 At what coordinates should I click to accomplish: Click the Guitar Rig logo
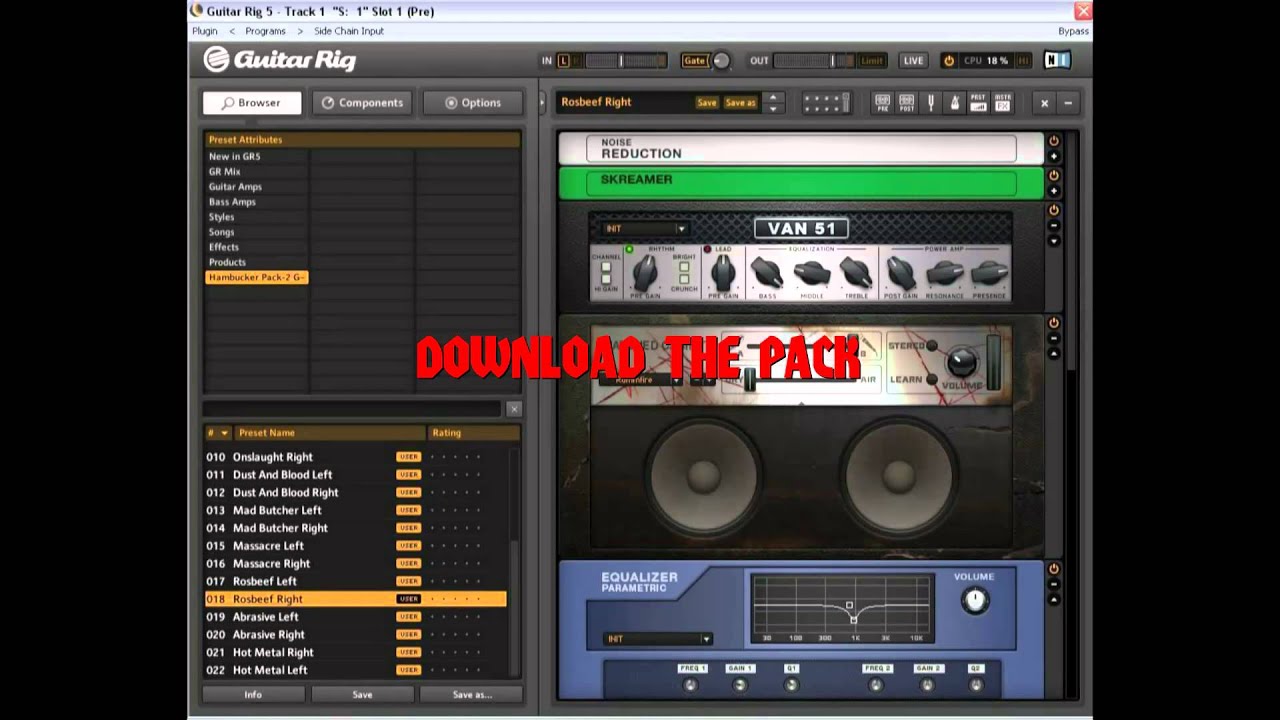pyautogui.click(x=280, y=60)
